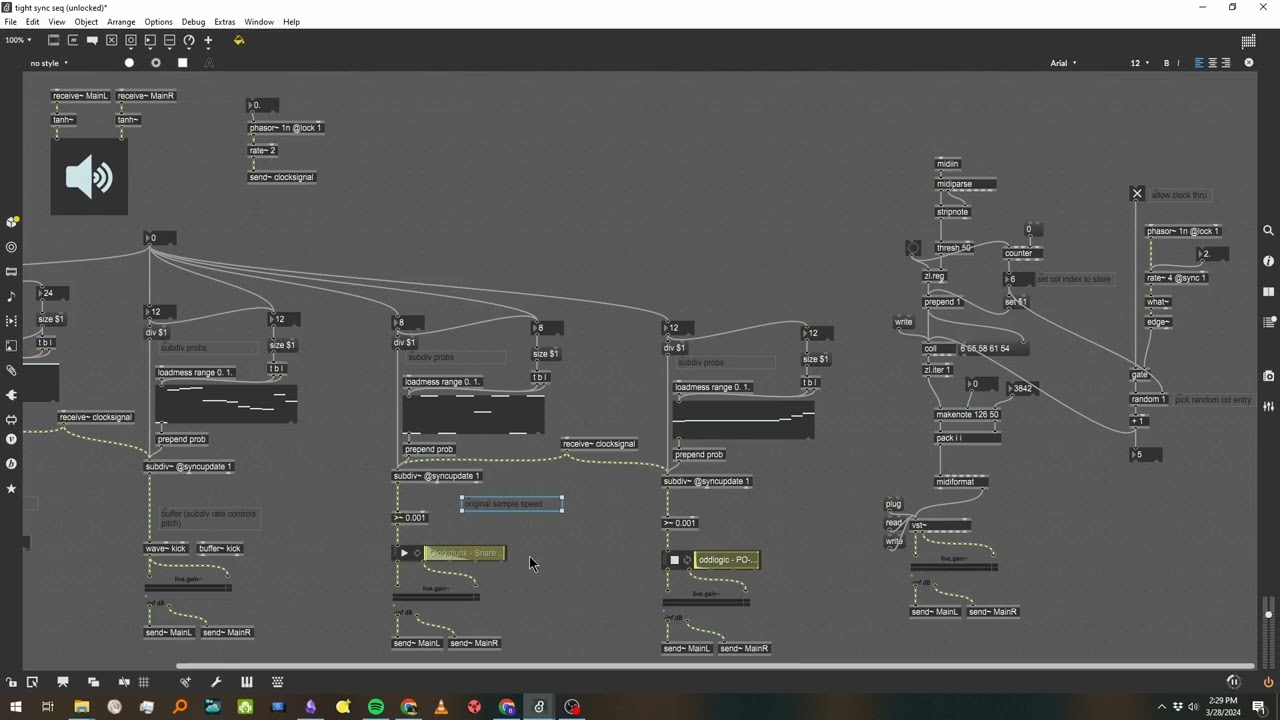The image size is (1280, 720).
Task: Open the inspector info icon in right sidebar
Action: (x=1268, y=262)
